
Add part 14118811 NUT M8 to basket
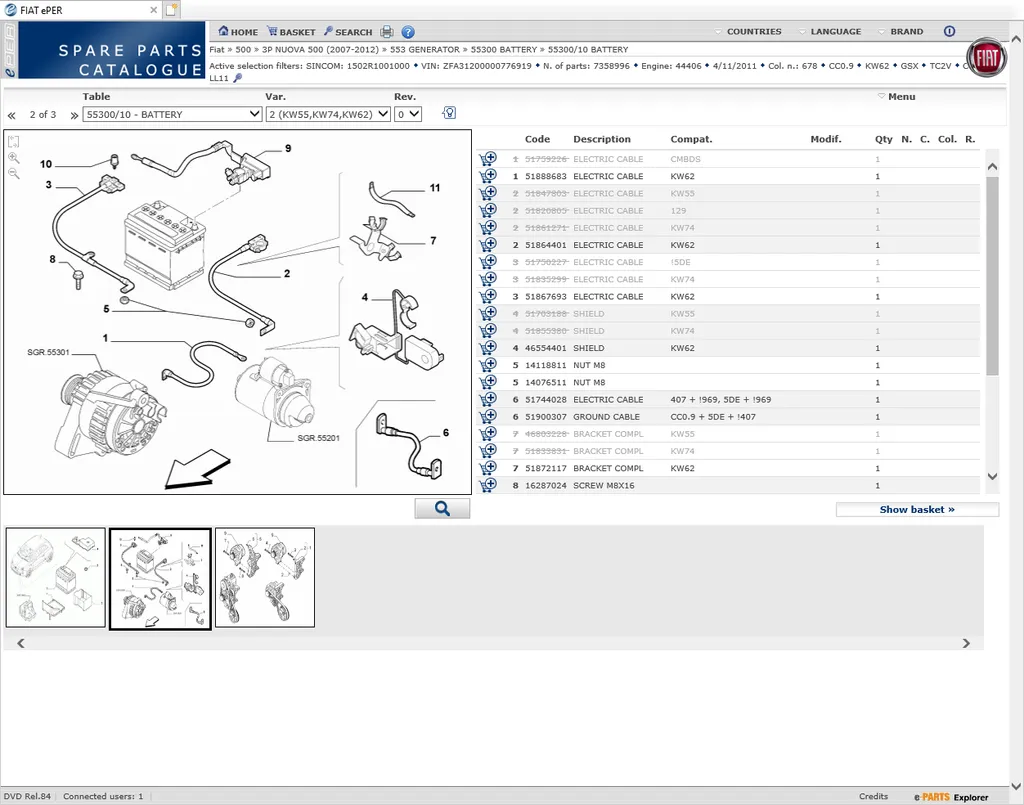(x=488, y=364)
